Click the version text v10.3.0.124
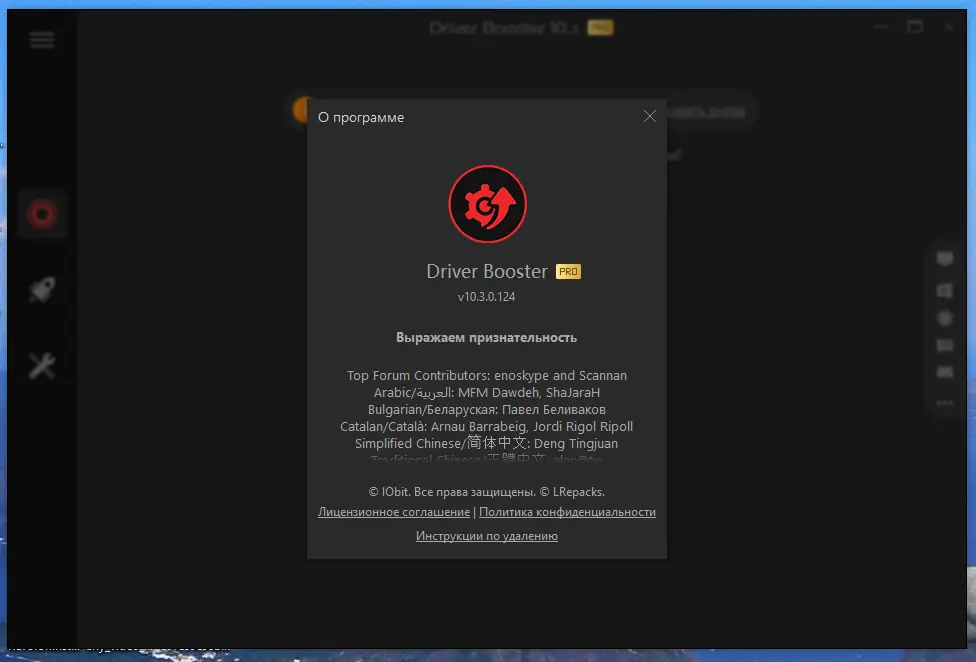The height and width of the screenshot is (662, 976). [486, 297]
